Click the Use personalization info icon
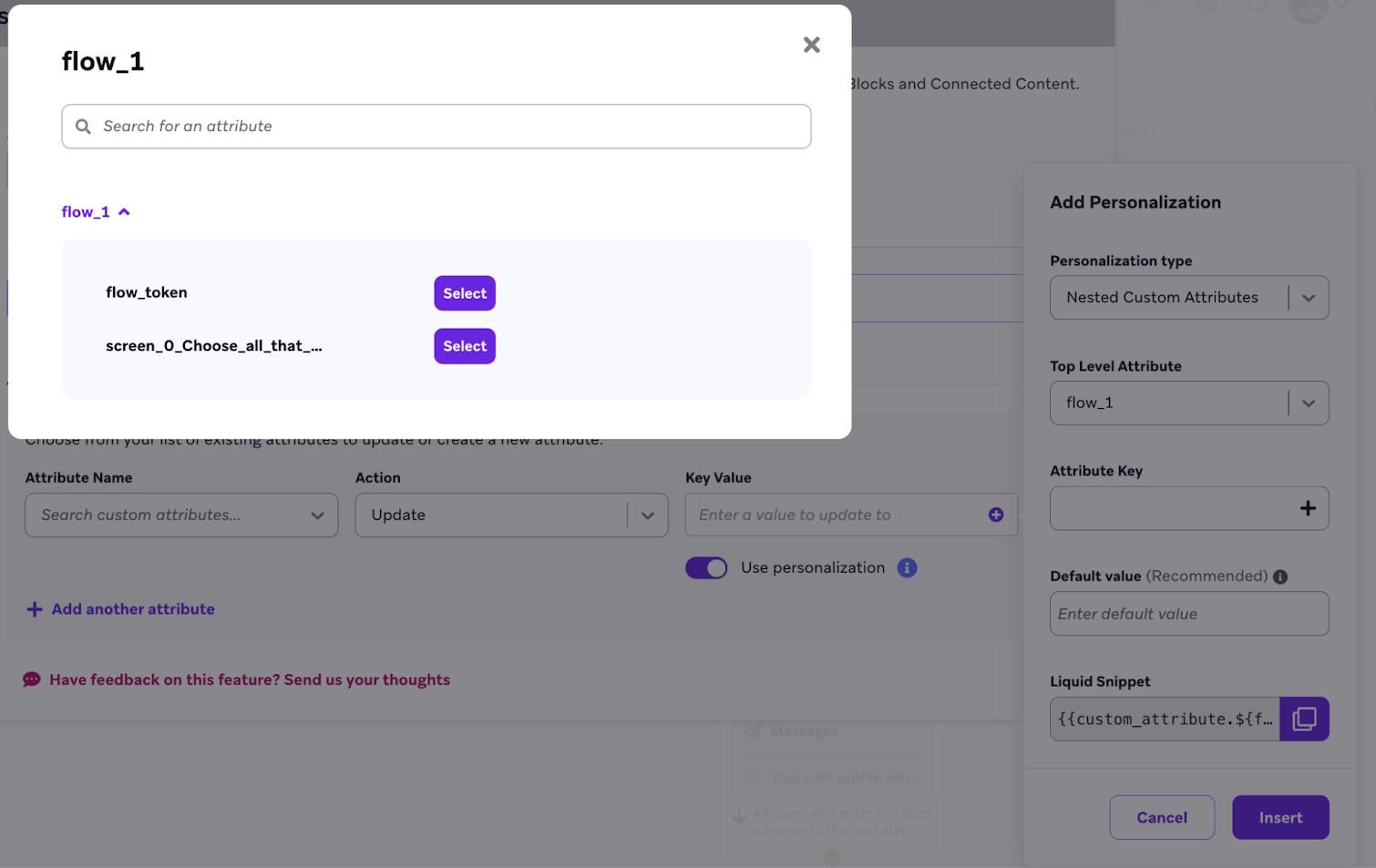 (906, 567)
